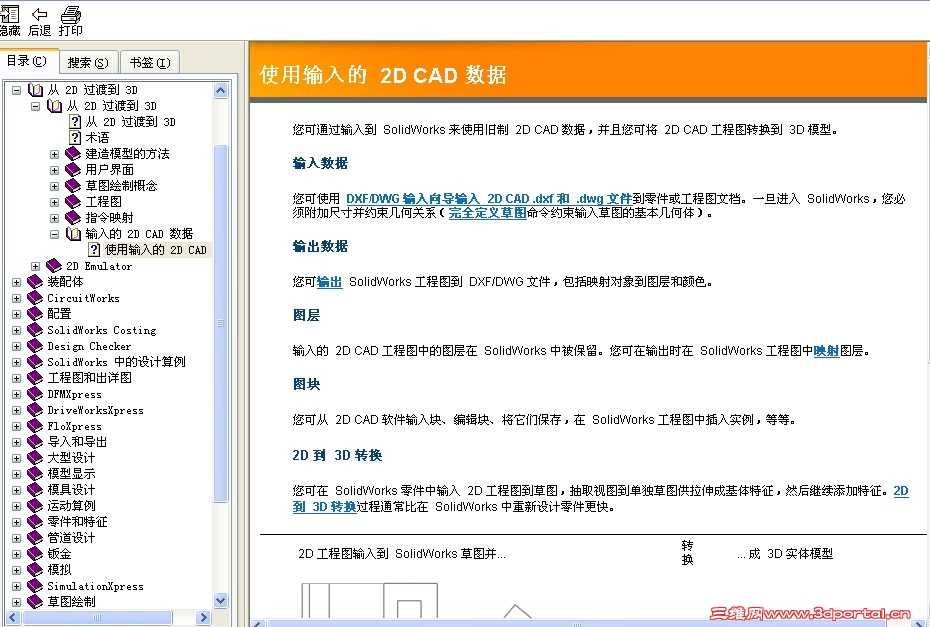The image size is (930, 627).
Task: Click the tree's vertical scrollbar thumb
Action: pos(221,323)
